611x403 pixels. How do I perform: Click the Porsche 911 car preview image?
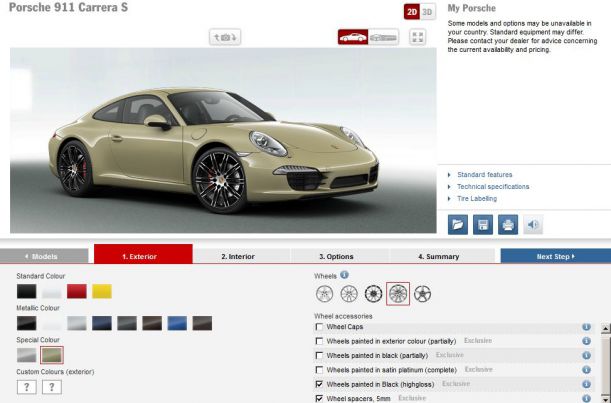pos(223,140)
